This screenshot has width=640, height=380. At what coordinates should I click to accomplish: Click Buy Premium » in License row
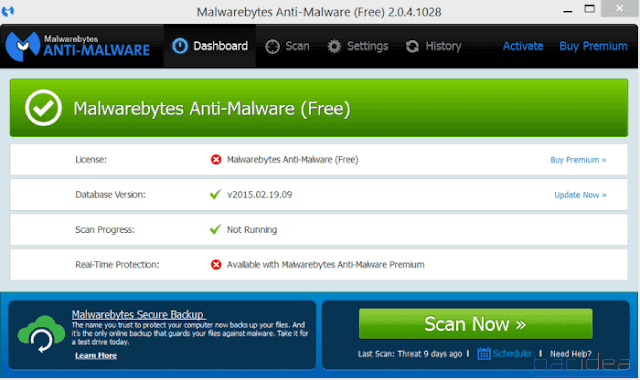coord(578,160)
